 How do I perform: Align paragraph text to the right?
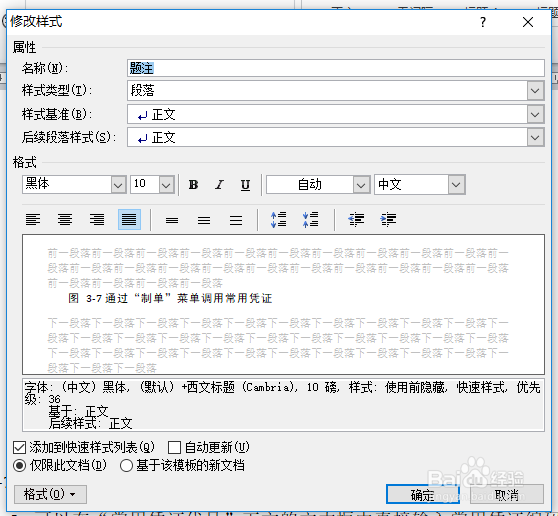[97, 220]
